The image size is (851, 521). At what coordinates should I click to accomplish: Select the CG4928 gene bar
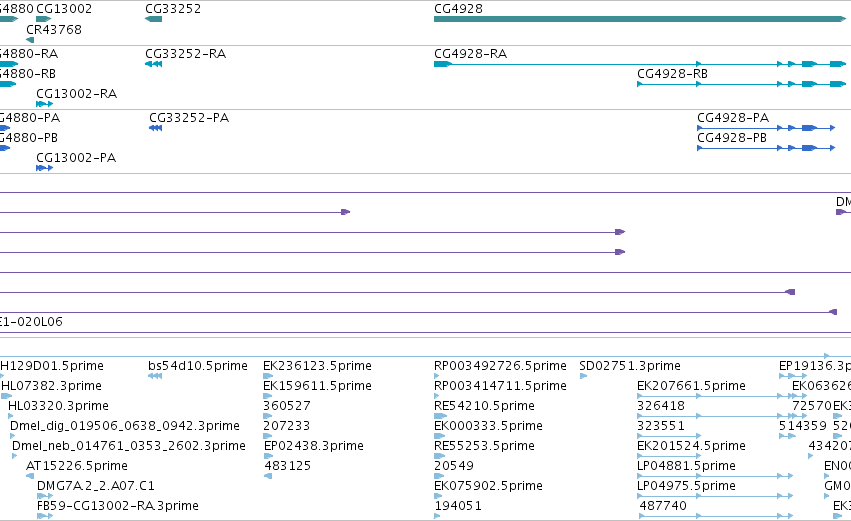click(x=640, y=19)
